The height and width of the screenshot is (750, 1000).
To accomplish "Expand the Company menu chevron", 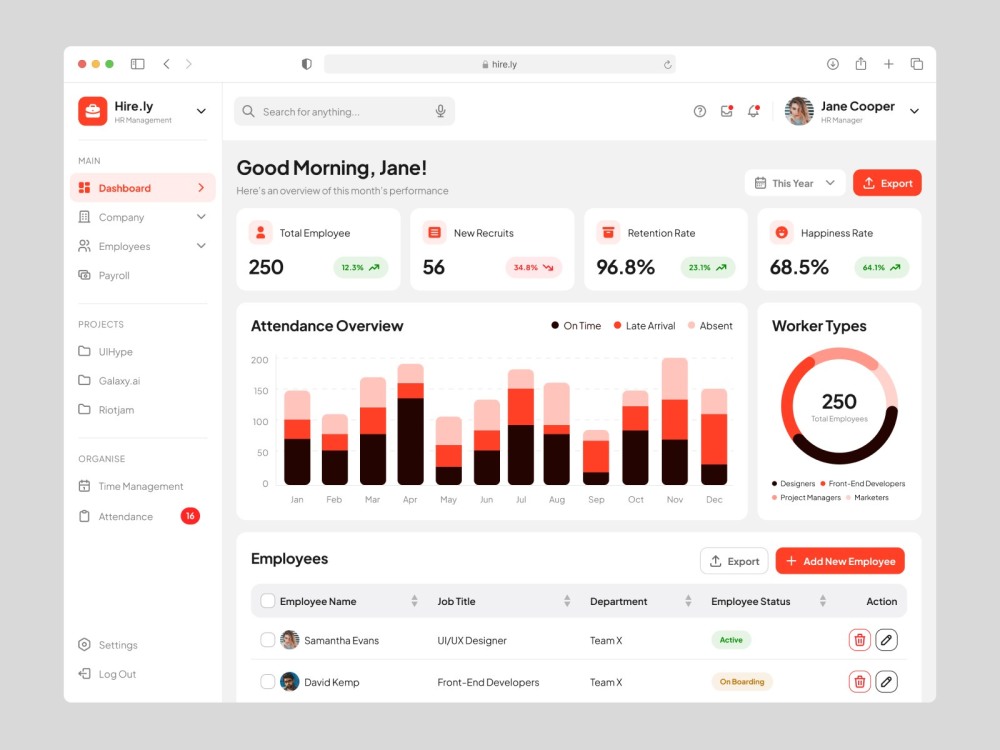I will [x=202, y=217].
